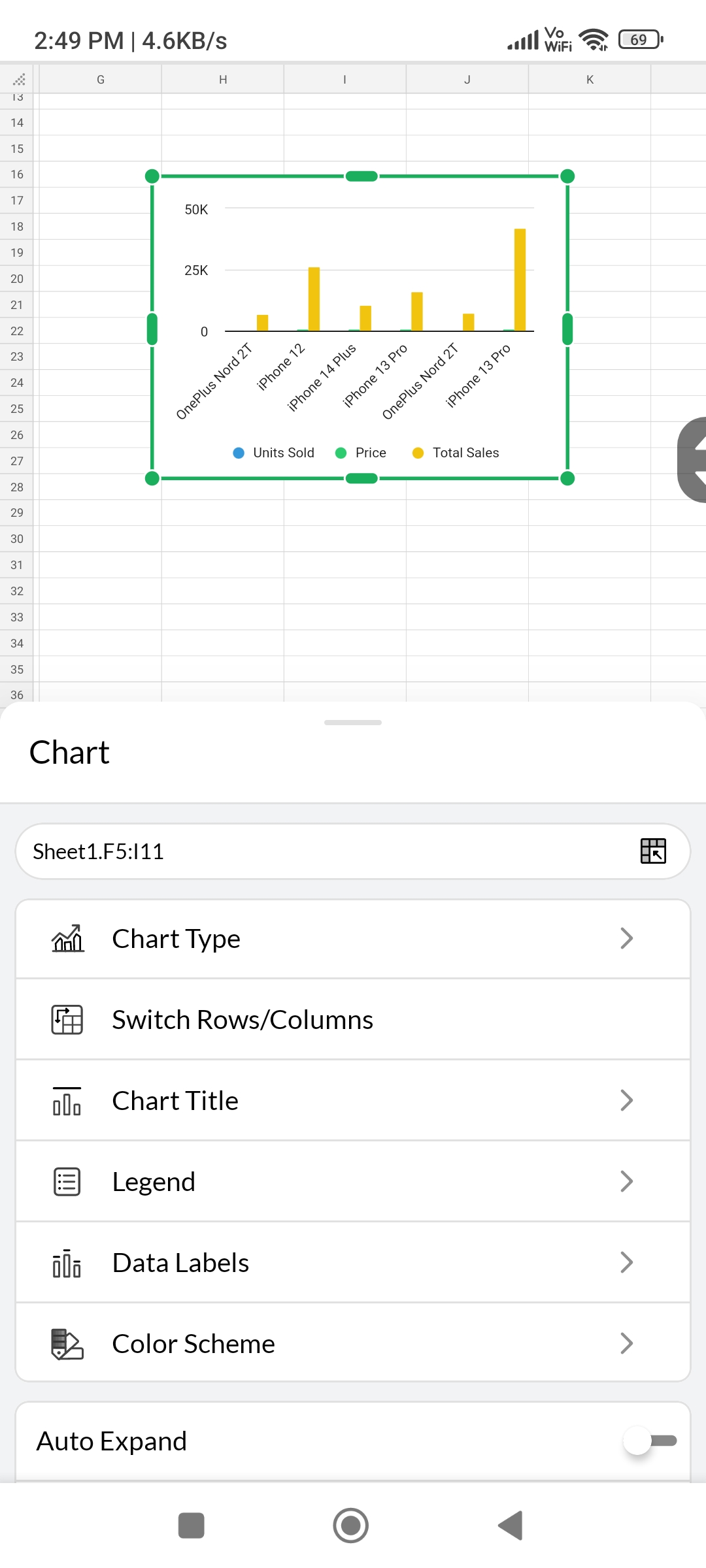Tap the Switch Rows/Columns table icon

click(67, 1019)
